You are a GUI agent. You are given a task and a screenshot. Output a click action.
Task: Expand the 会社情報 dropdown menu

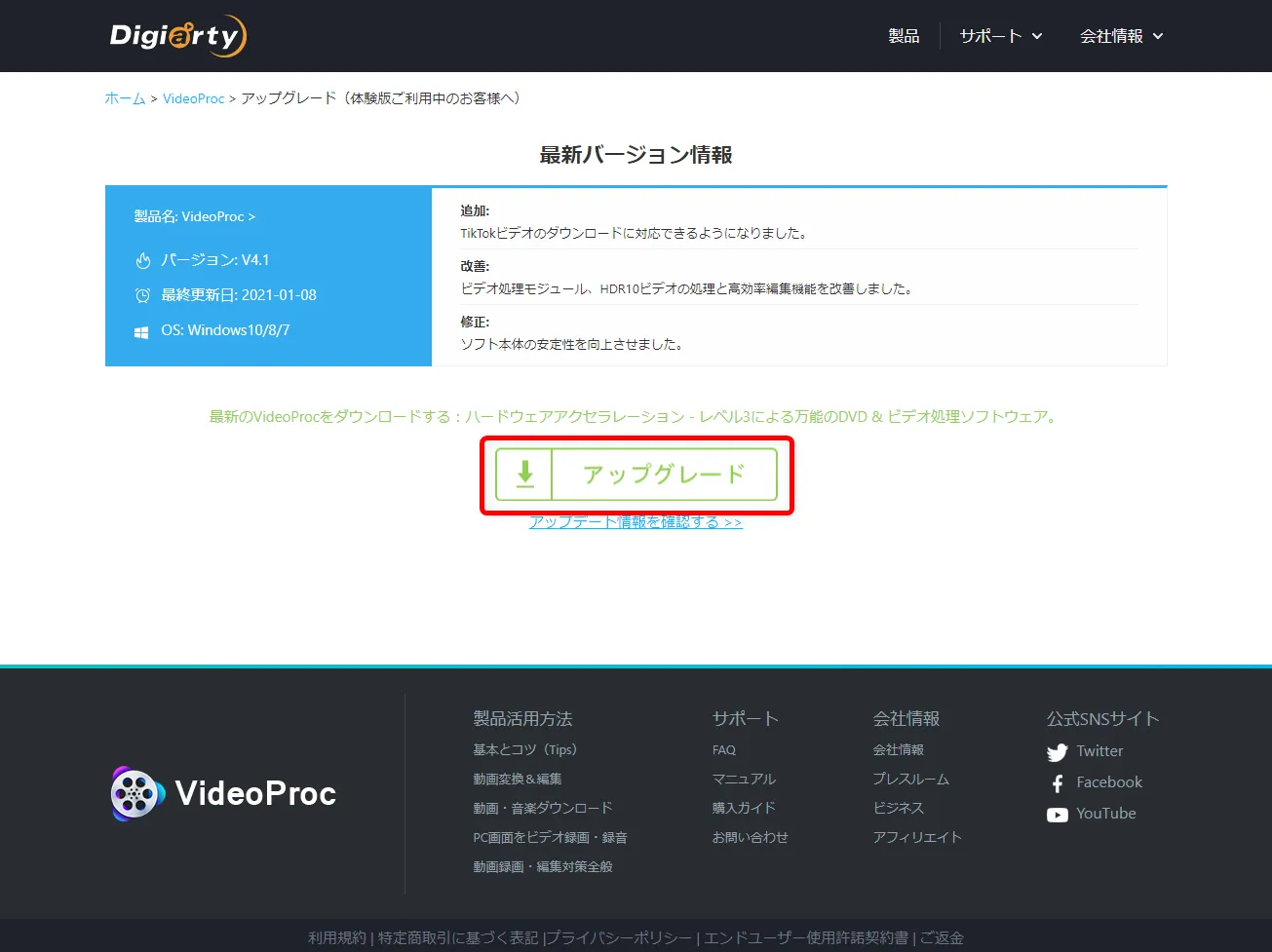pos(1122,36)
